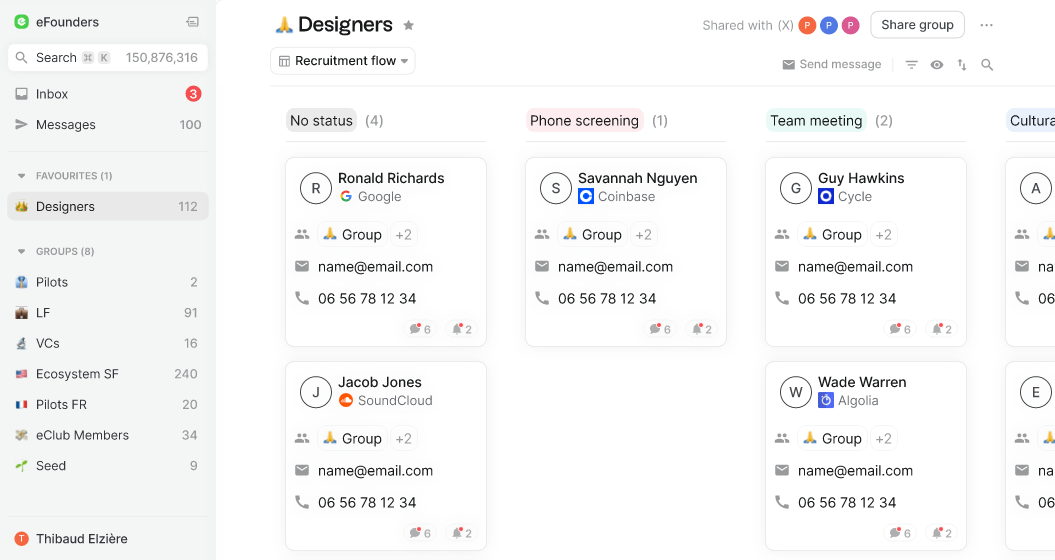Open the Pilots group
1055x560 pixels.
[x=108, y=282]
